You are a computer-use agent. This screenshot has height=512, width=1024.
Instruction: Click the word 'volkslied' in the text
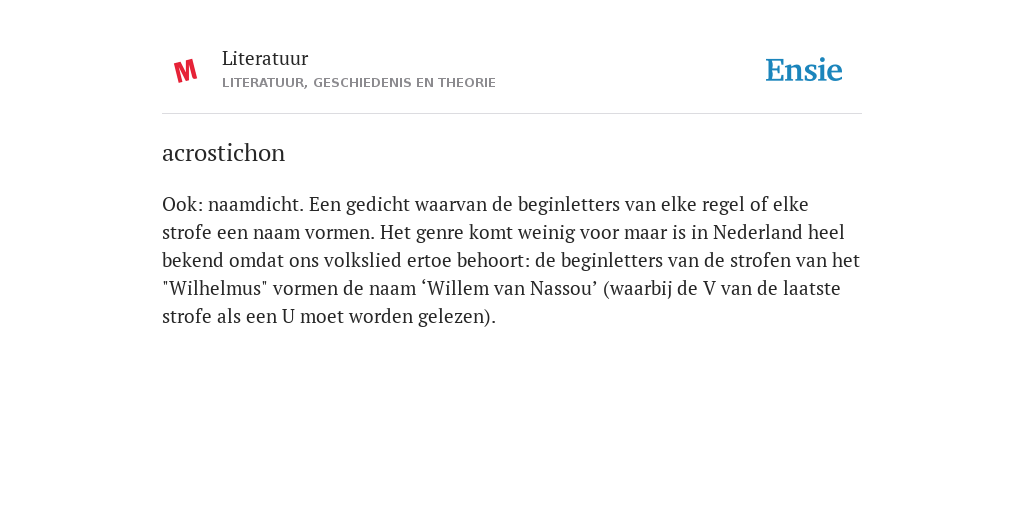coord(364,261)
